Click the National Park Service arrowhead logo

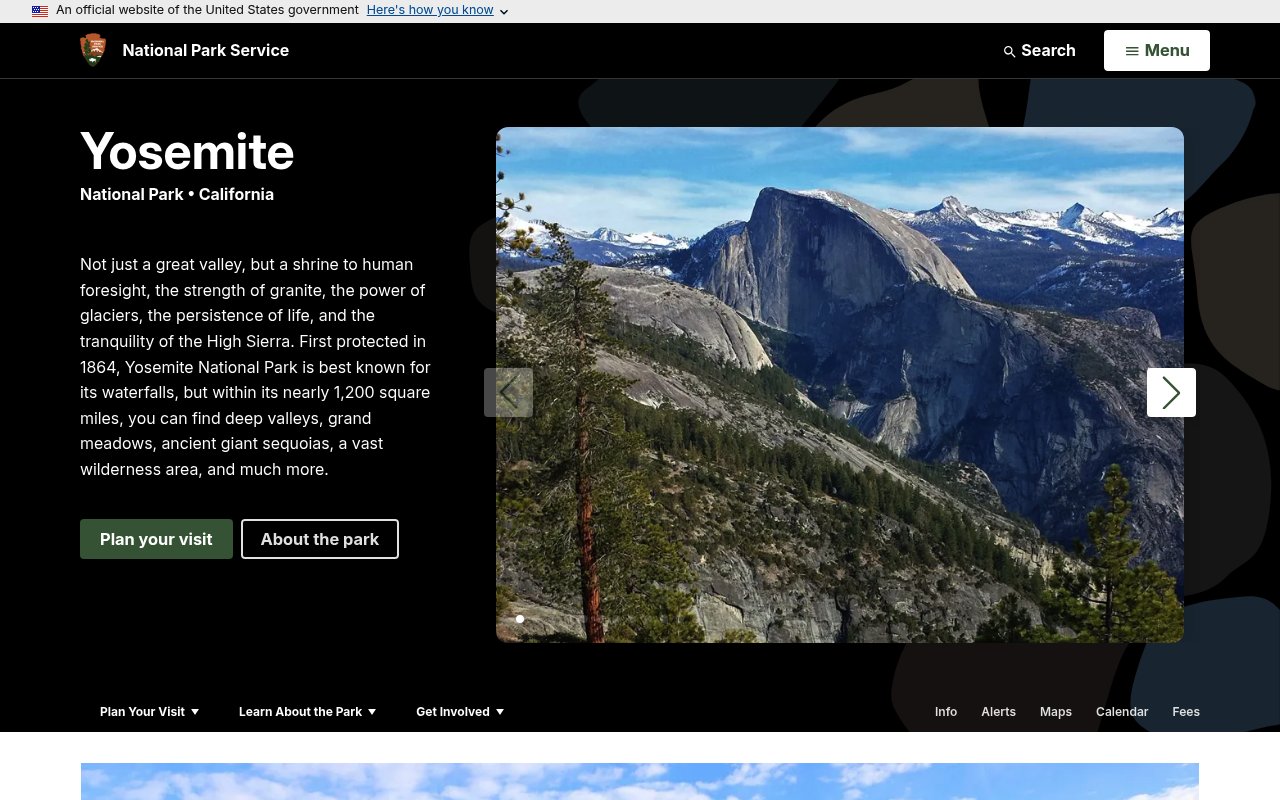93,50
